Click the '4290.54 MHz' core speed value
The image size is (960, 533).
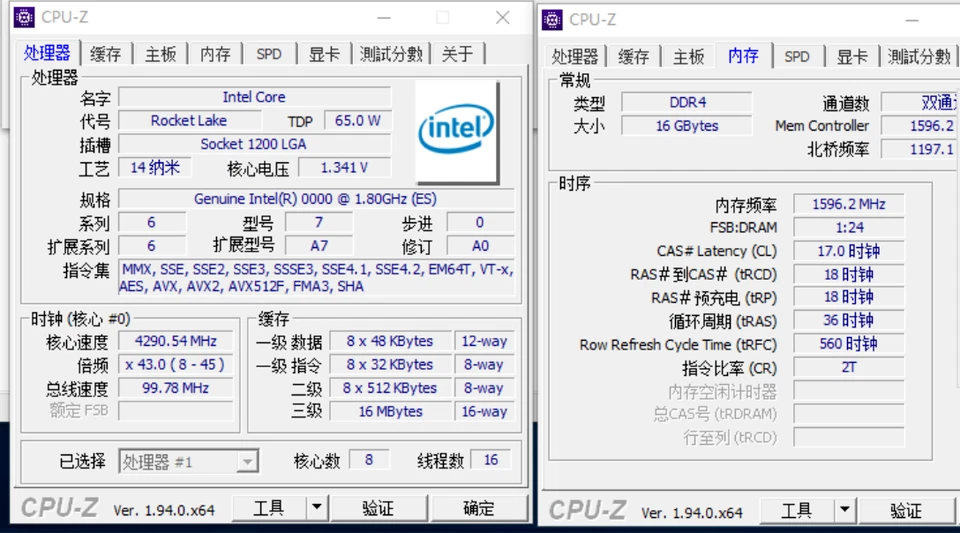pos(176,341)
